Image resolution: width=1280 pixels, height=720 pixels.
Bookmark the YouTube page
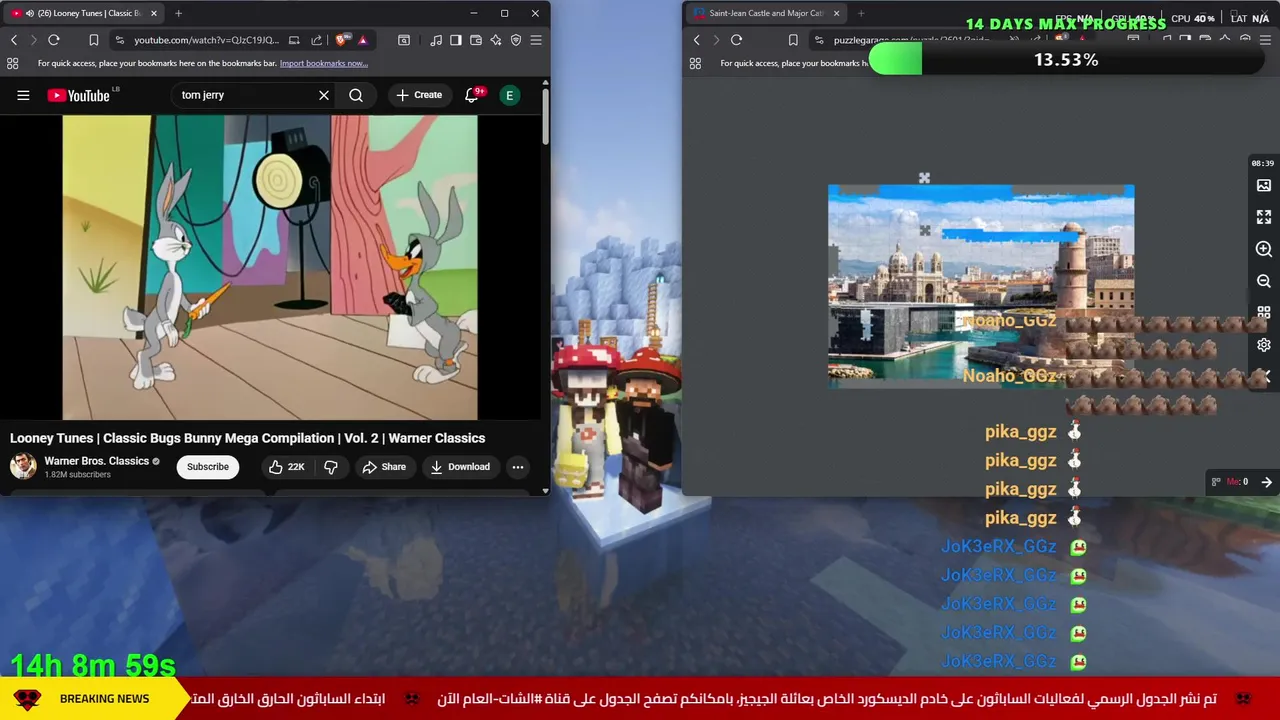93,40
